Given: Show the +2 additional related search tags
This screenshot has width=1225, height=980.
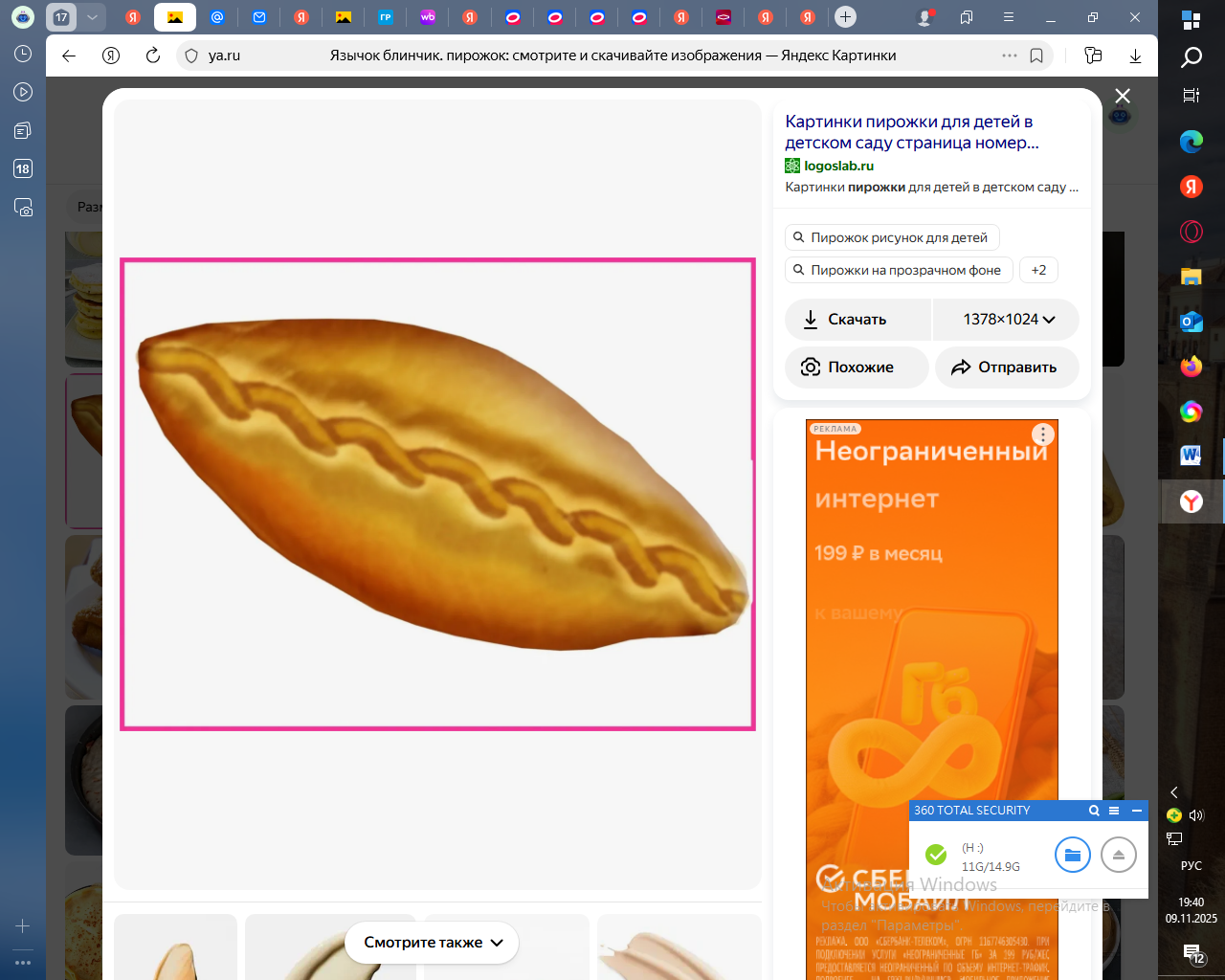Looking at the screenshot, I should coord(1038,270).
